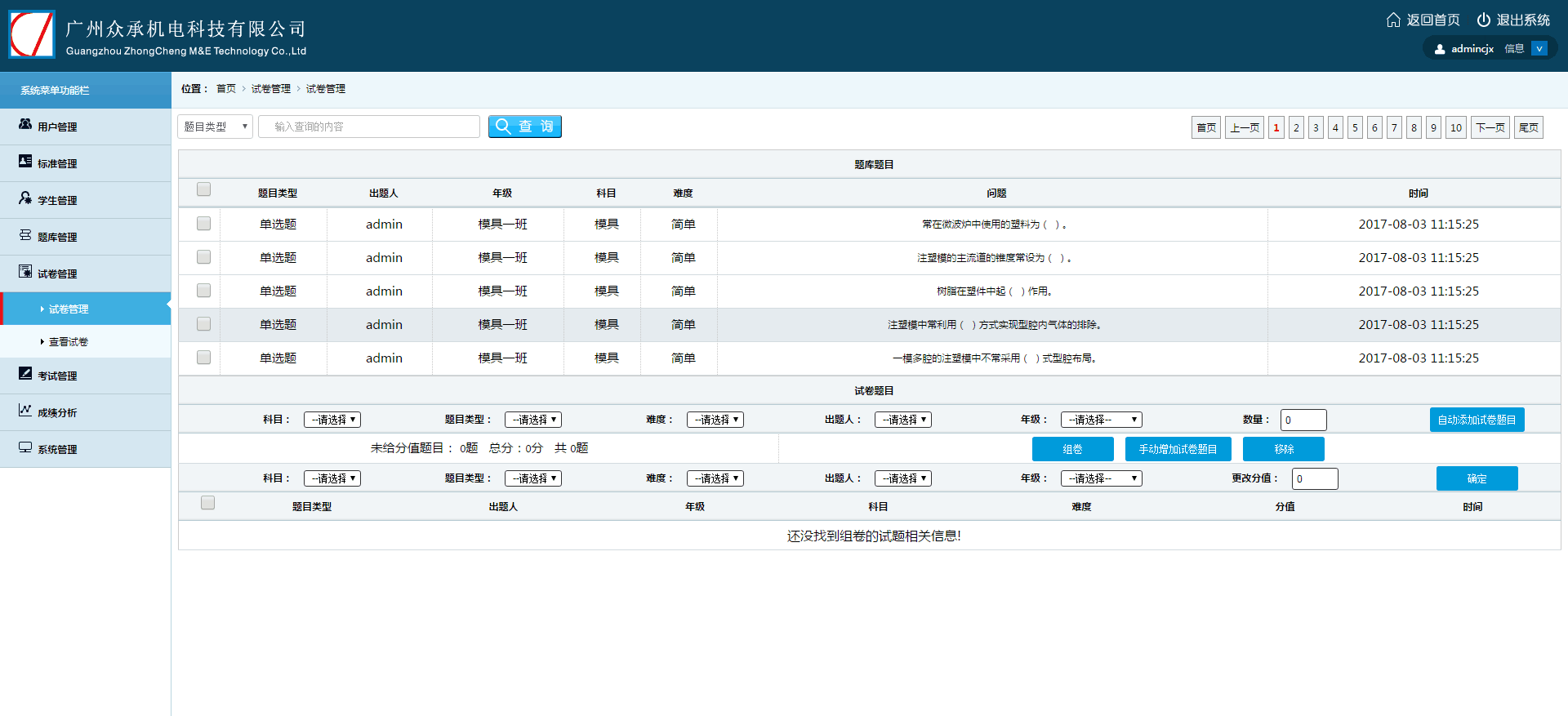
Task: Click 信息 link in user bar
Action: click(x=1514, y=49)
